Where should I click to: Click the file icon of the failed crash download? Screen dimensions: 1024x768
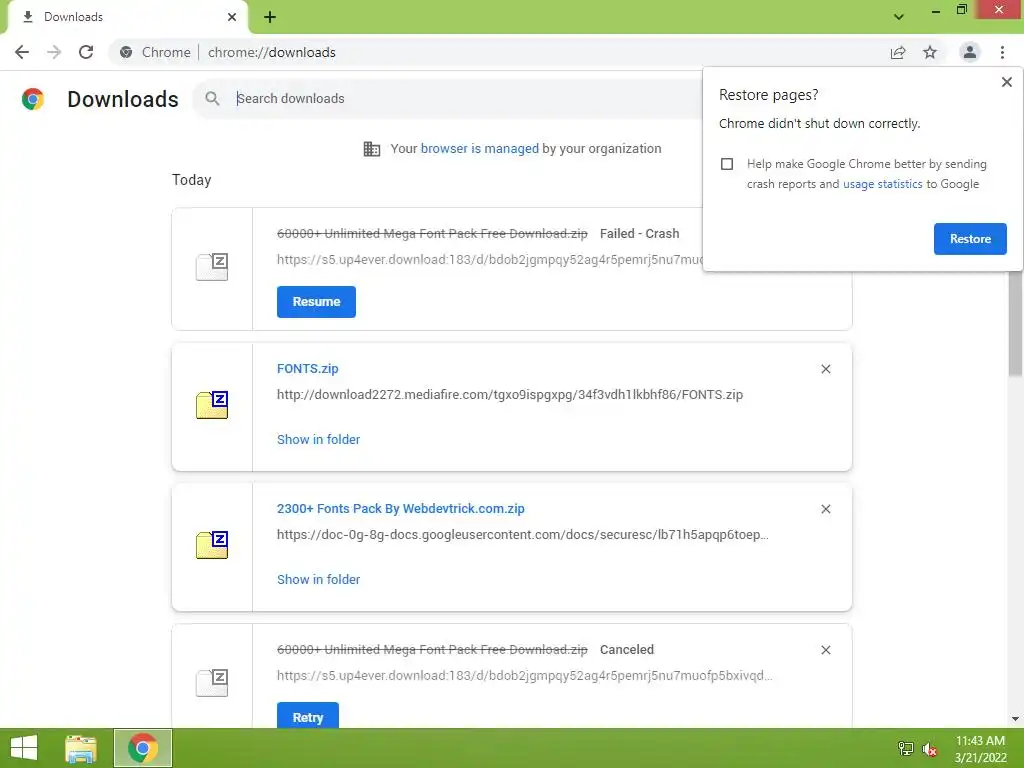pyautogui.click(x=212, y=266)
